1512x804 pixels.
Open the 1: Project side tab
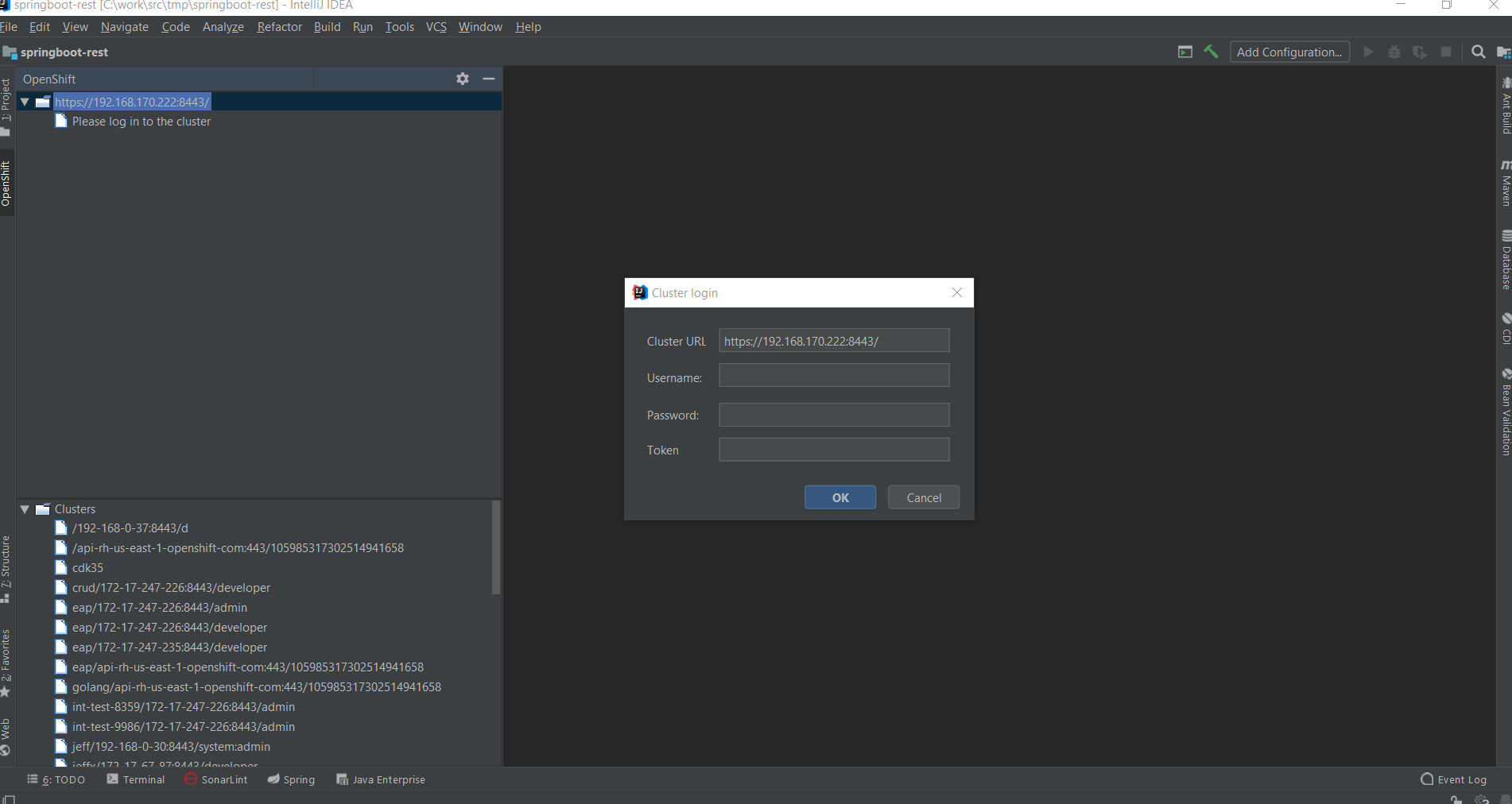coord(6,106)
